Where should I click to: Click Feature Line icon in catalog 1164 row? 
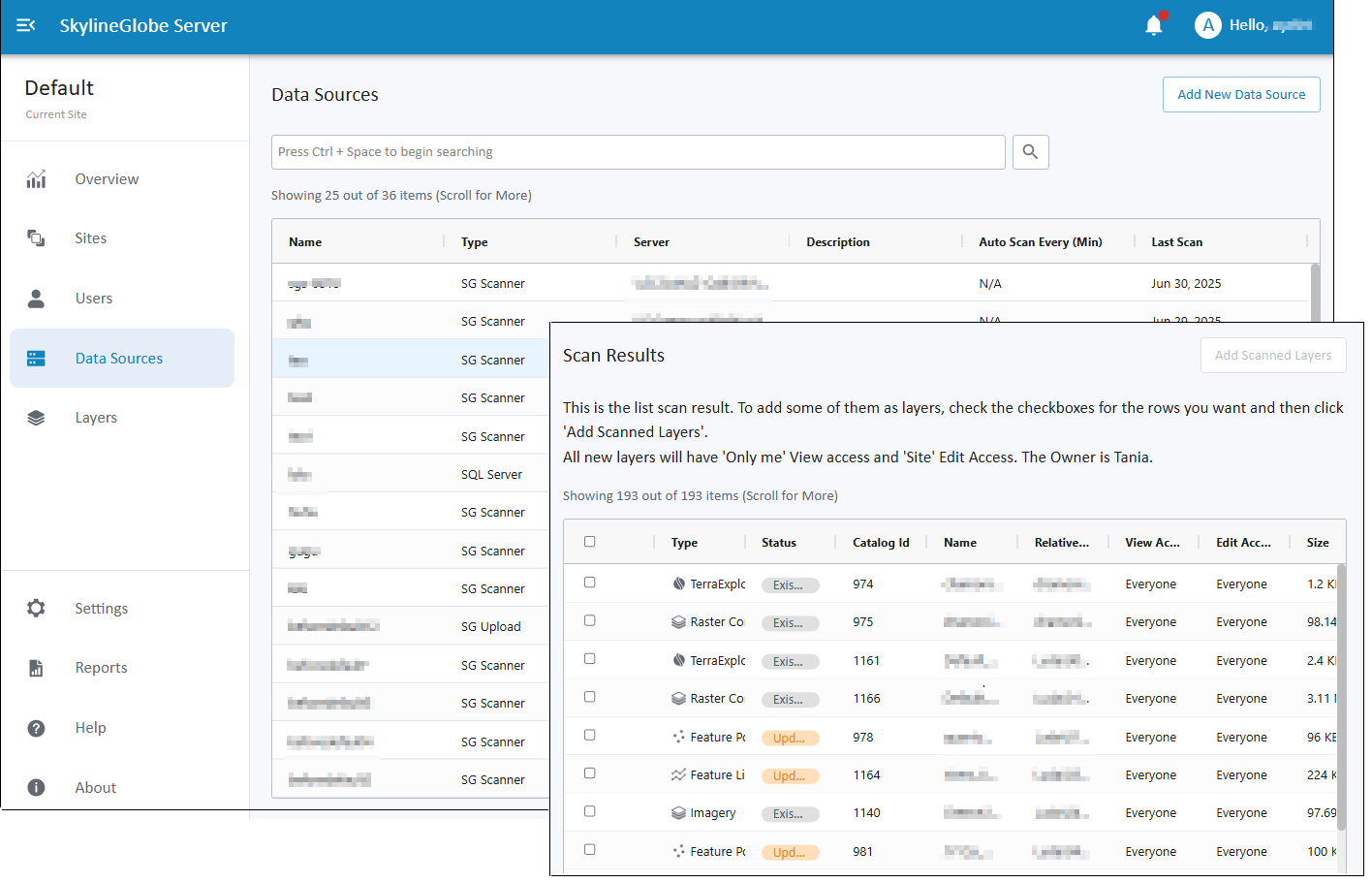679,775
